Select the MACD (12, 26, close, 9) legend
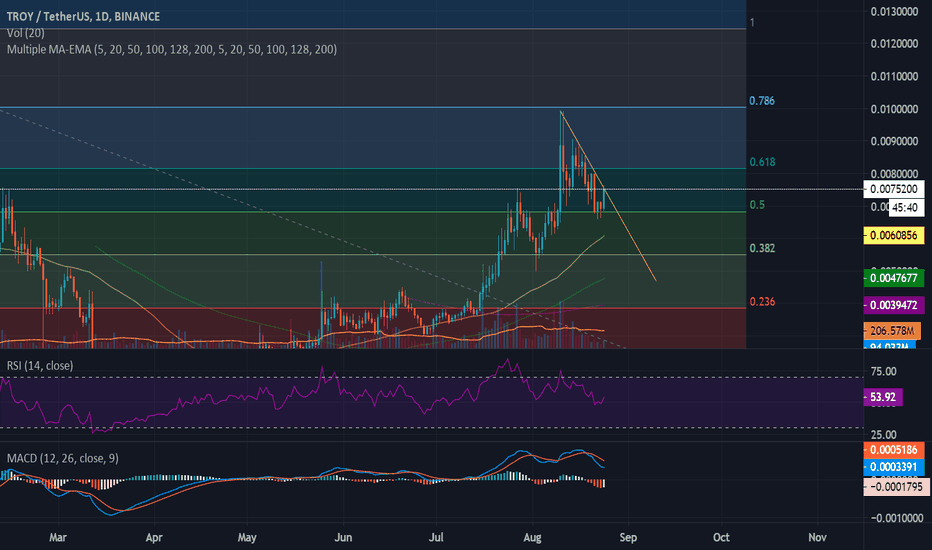This screenshot has width=932, height=550. point(62,458)
